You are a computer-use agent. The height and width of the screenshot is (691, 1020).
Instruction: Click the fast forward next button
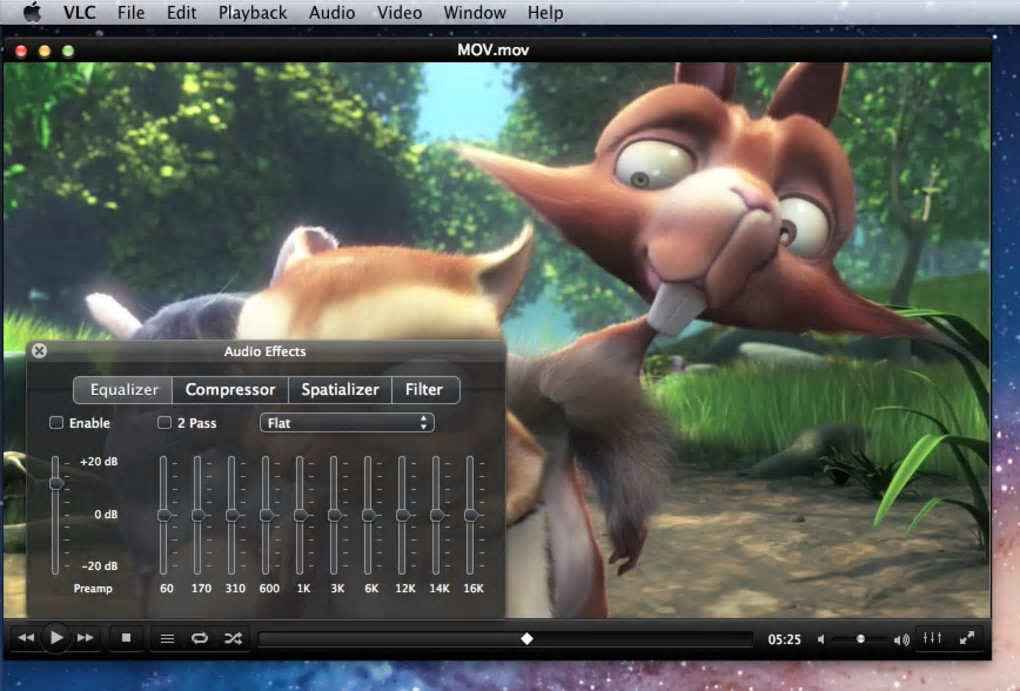pyautogui.click(x=85, y=638)
